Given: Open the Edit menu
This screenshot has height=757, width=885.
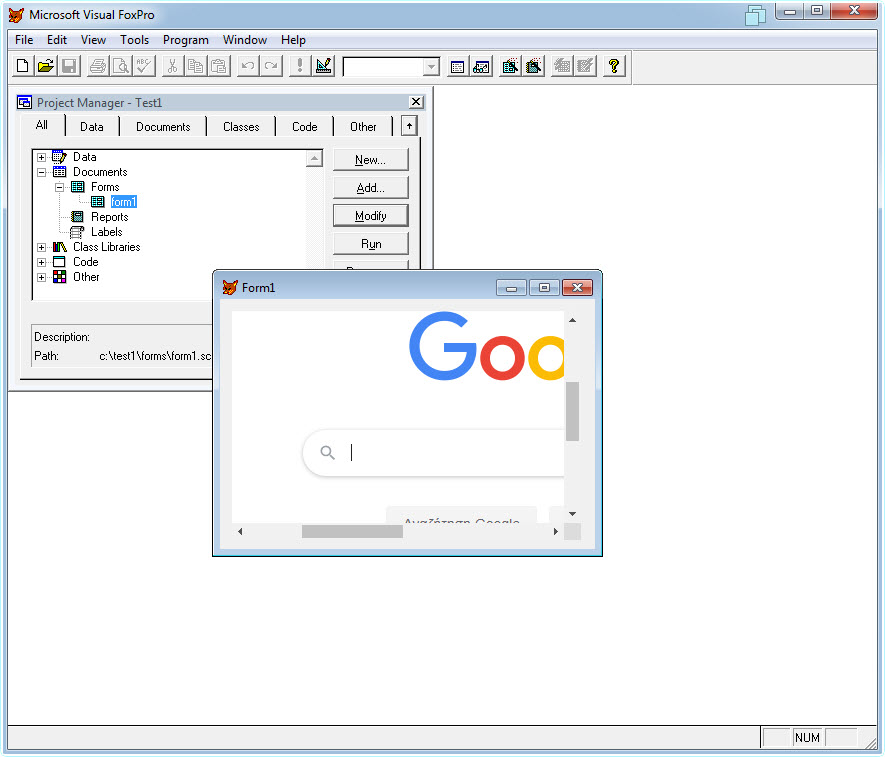Looking at the screenshot, I should (56, 40).
